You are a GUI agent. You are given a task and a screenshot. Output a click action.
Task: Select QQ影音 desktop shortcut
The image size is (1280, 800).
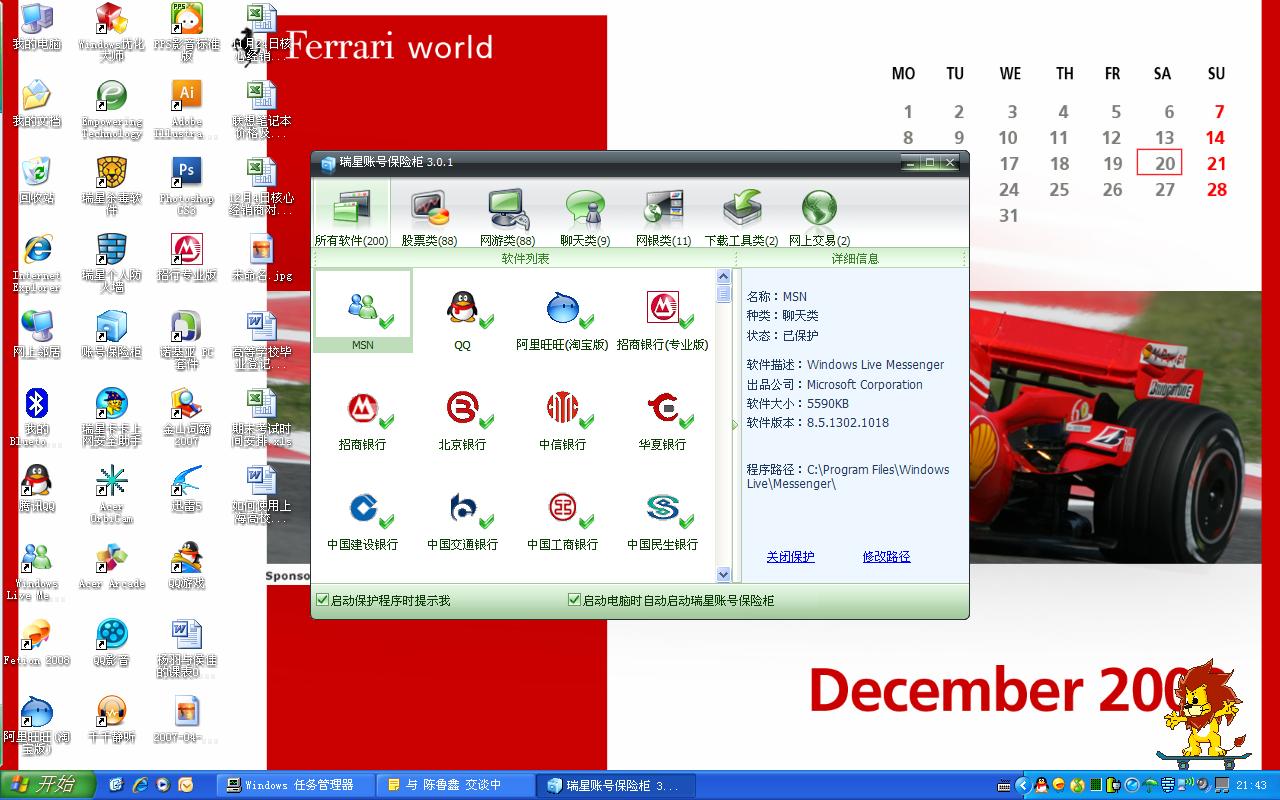click(x=112, y=643)
